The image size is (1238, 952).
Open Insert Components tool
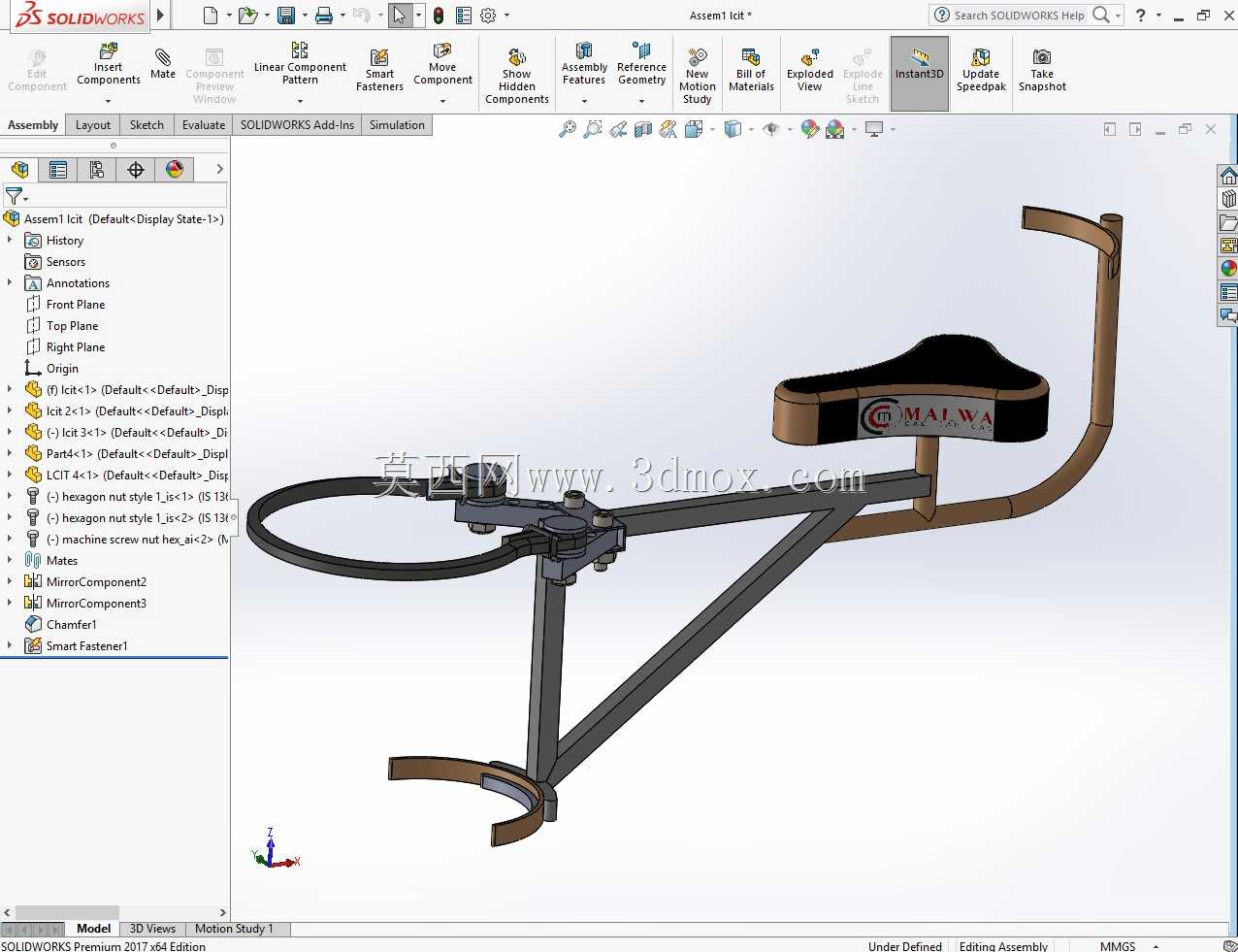coord(108,64)
